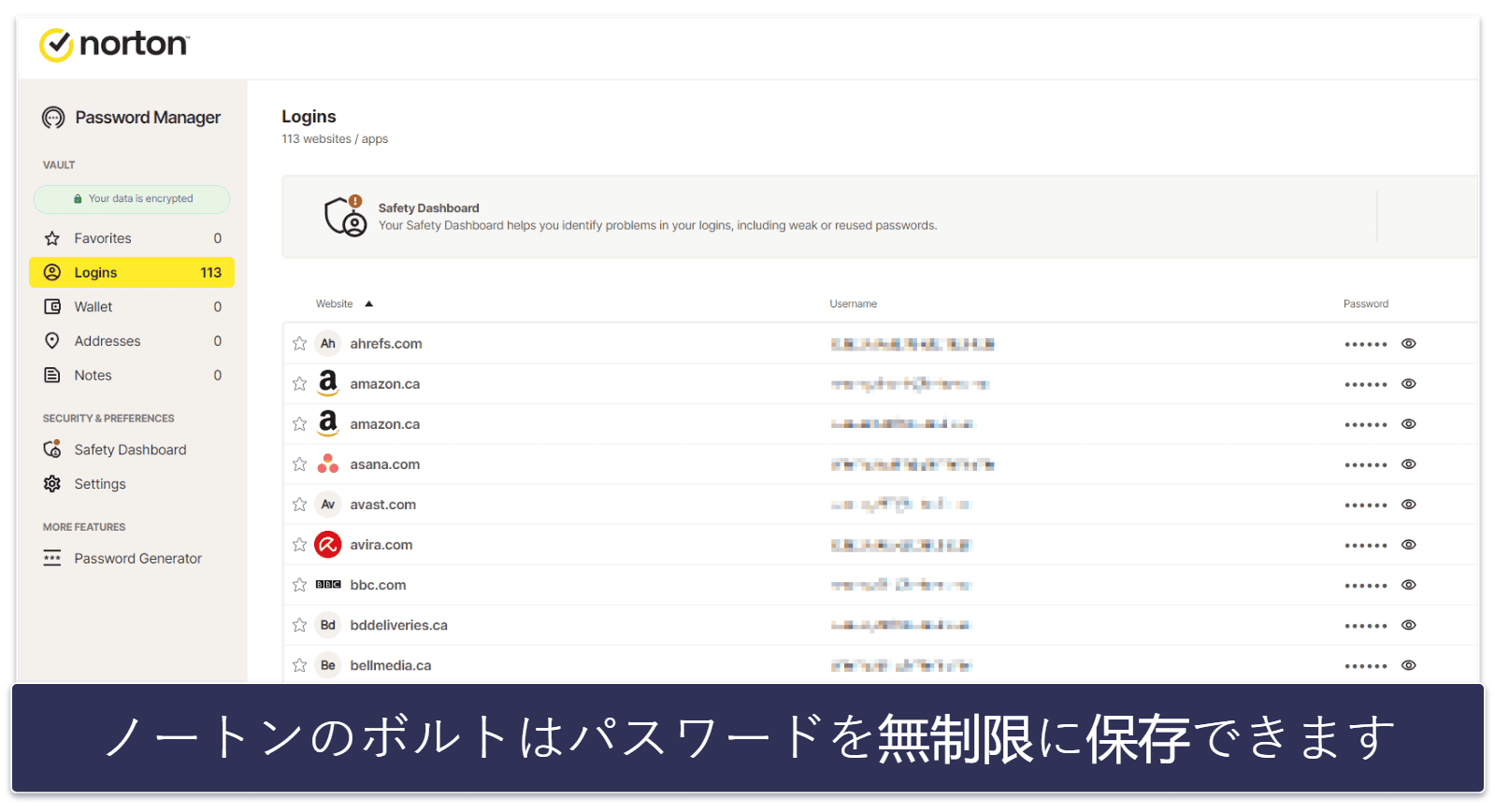Screen dimensions: 1495x812
Task: Click the bellmedia.ca 'Be' icon
Action: coord(328,665)
